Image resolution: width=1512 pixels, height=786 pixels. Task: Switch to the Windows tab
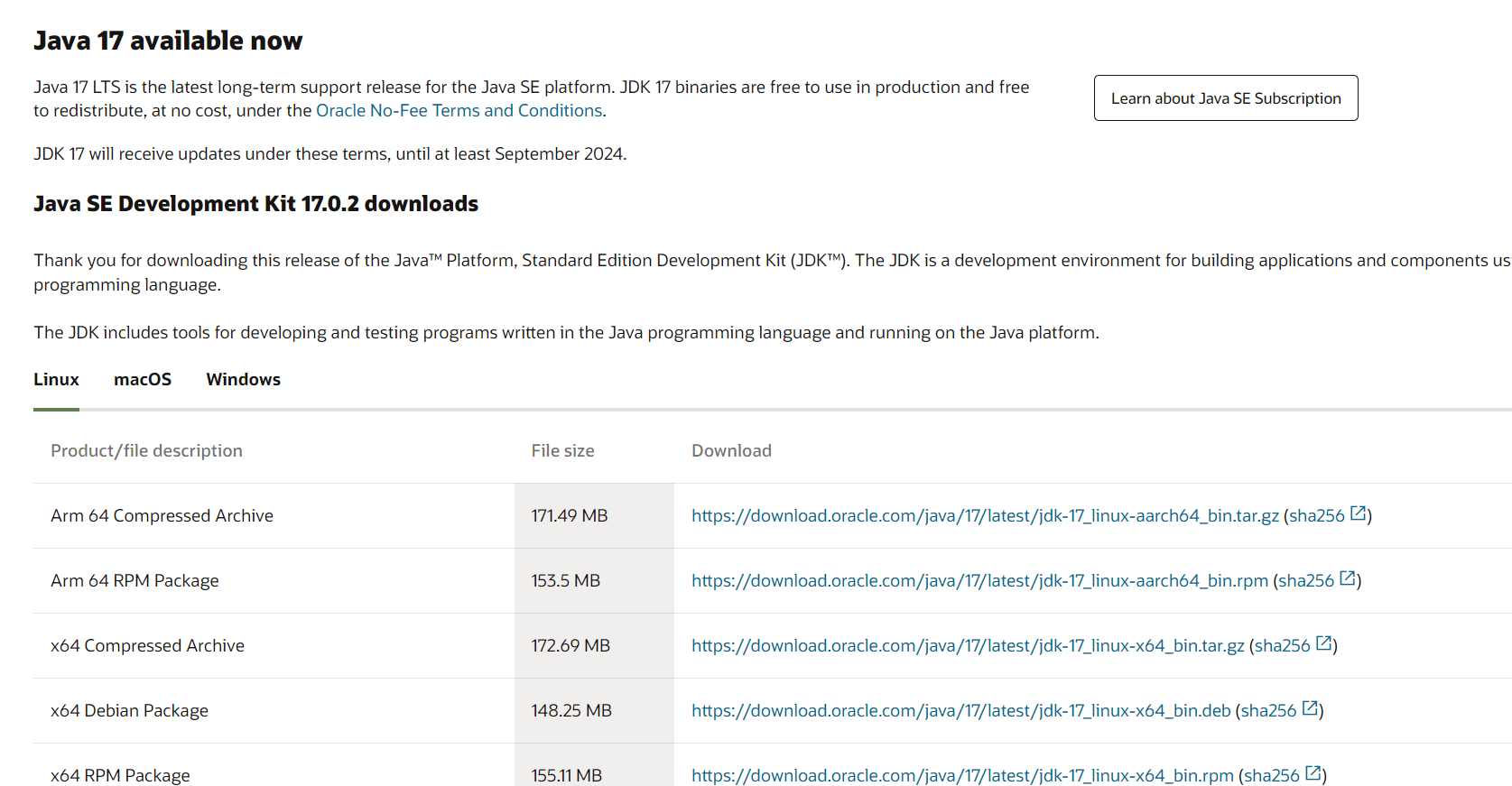[243, 380]
